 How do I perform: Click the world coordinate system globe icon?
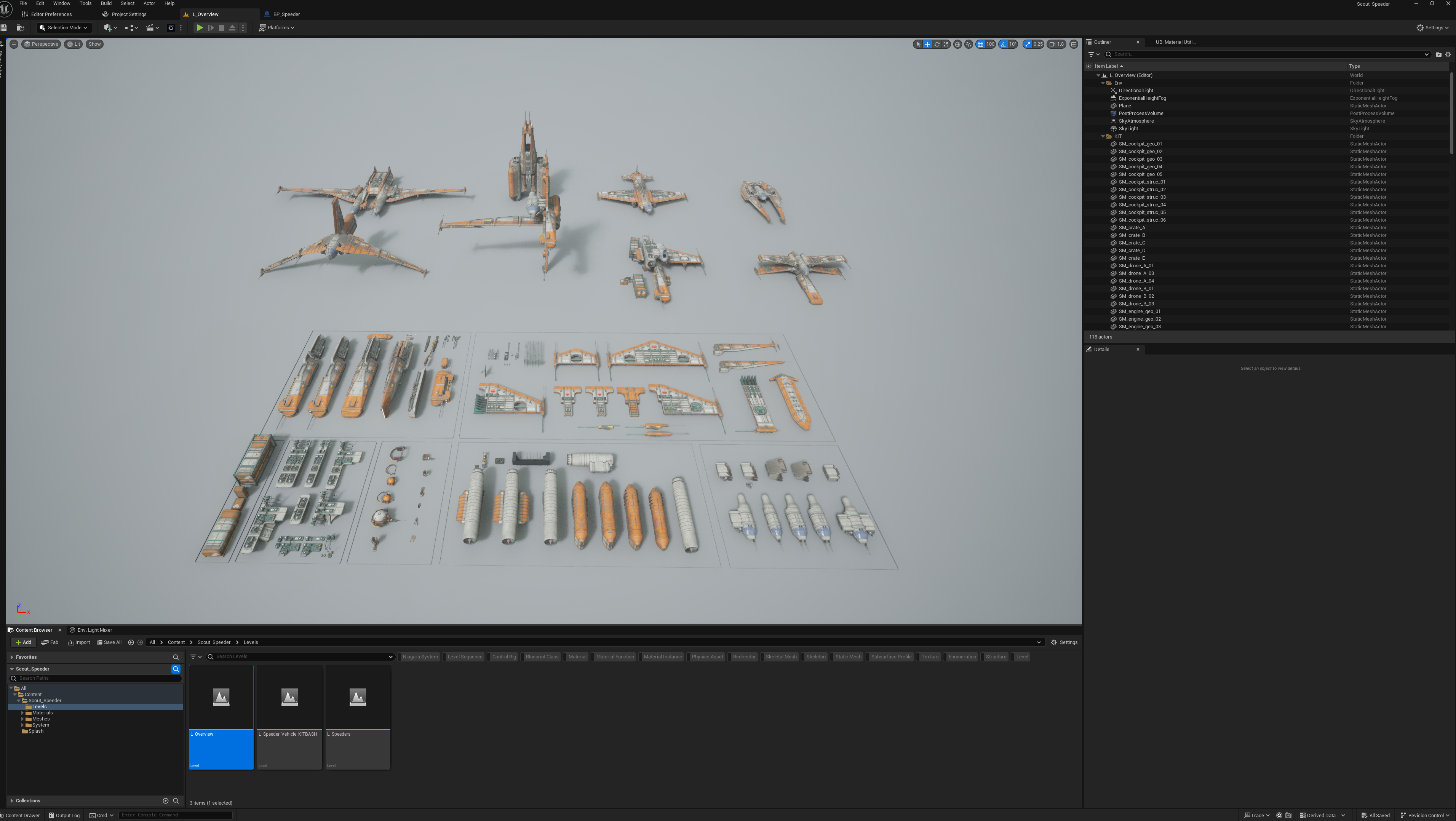957,44
